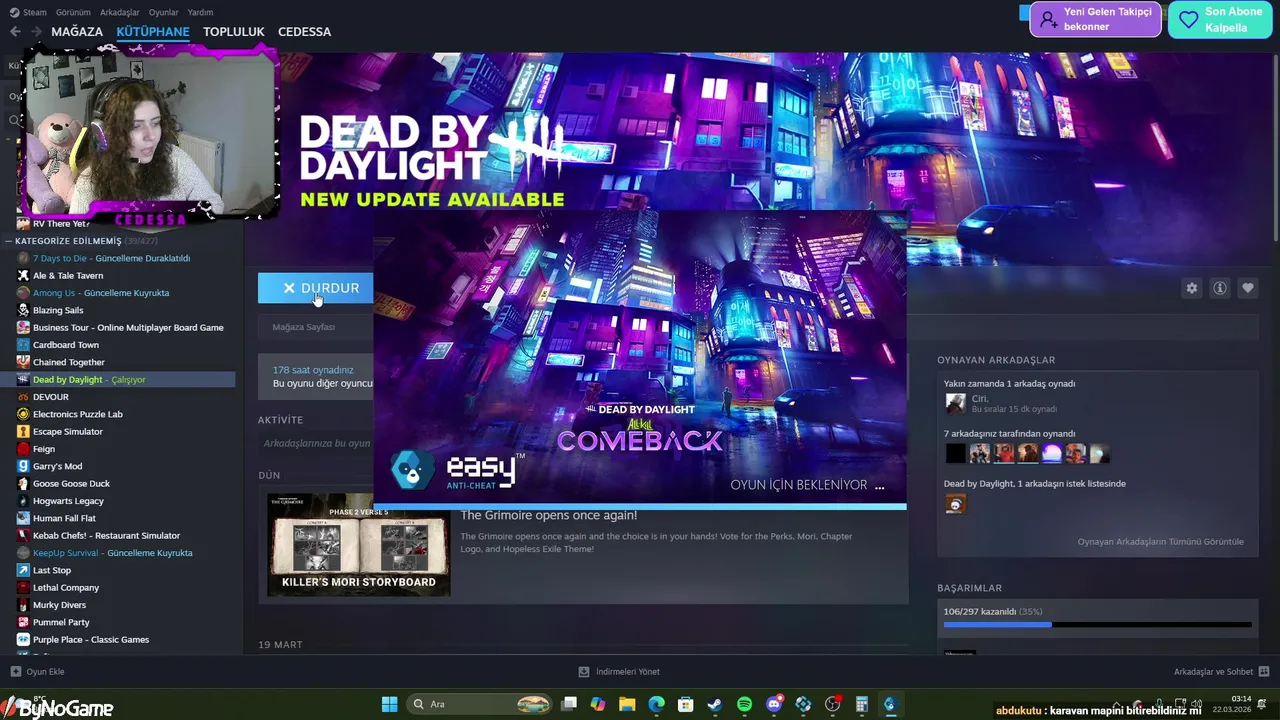Screen dimensions: 1280x720
Task: Switch to the Kütüphane tab
Action: point(153,31)
